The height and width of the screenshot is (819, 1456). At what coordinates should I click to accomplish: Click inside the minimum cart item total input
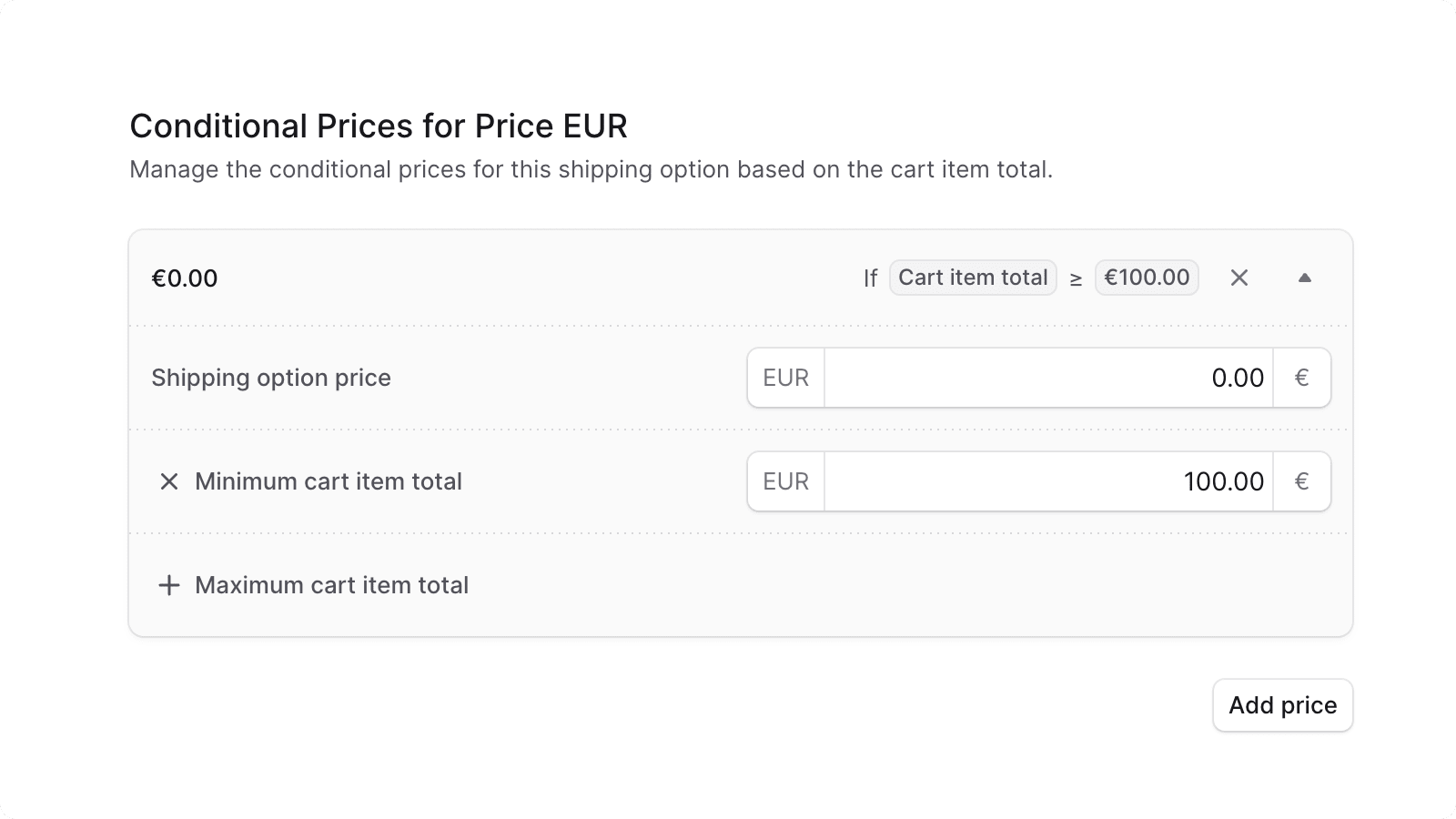[1046, 481]
